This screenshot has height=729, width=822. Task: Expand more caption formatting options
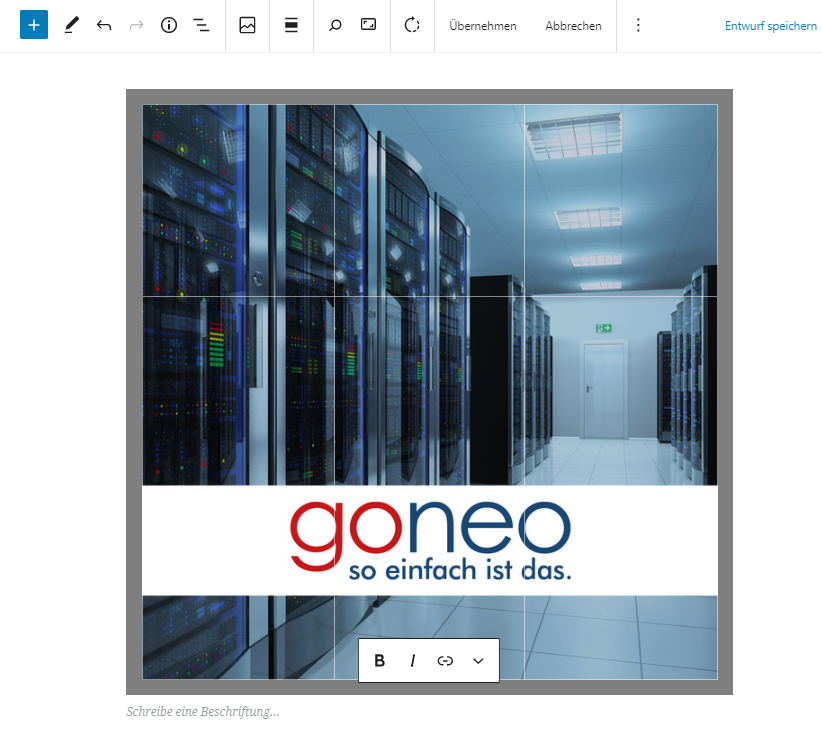click(478, 660)
